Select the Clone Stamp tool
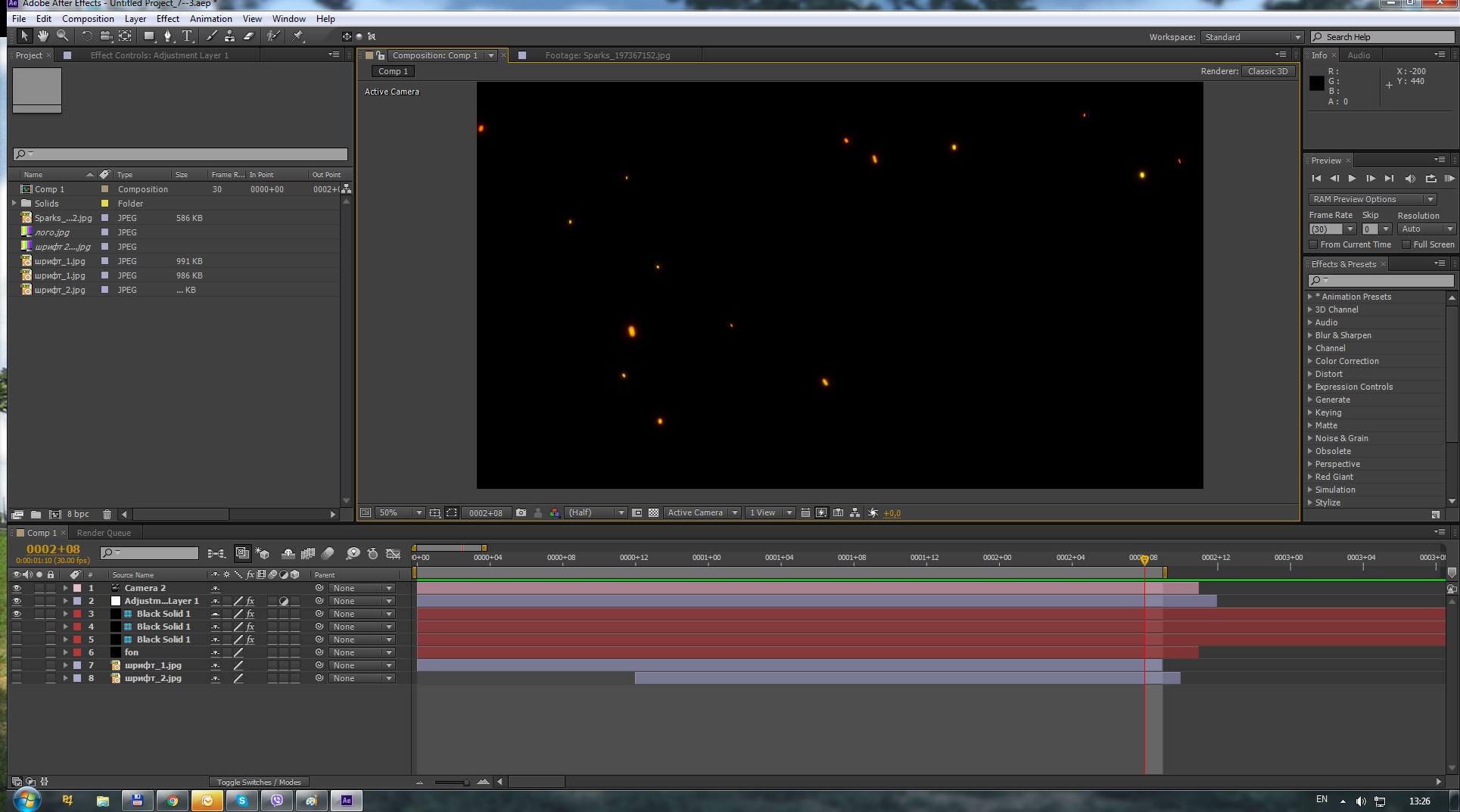Viewport: 1460px width, 812px height. (x=229, y=36)
